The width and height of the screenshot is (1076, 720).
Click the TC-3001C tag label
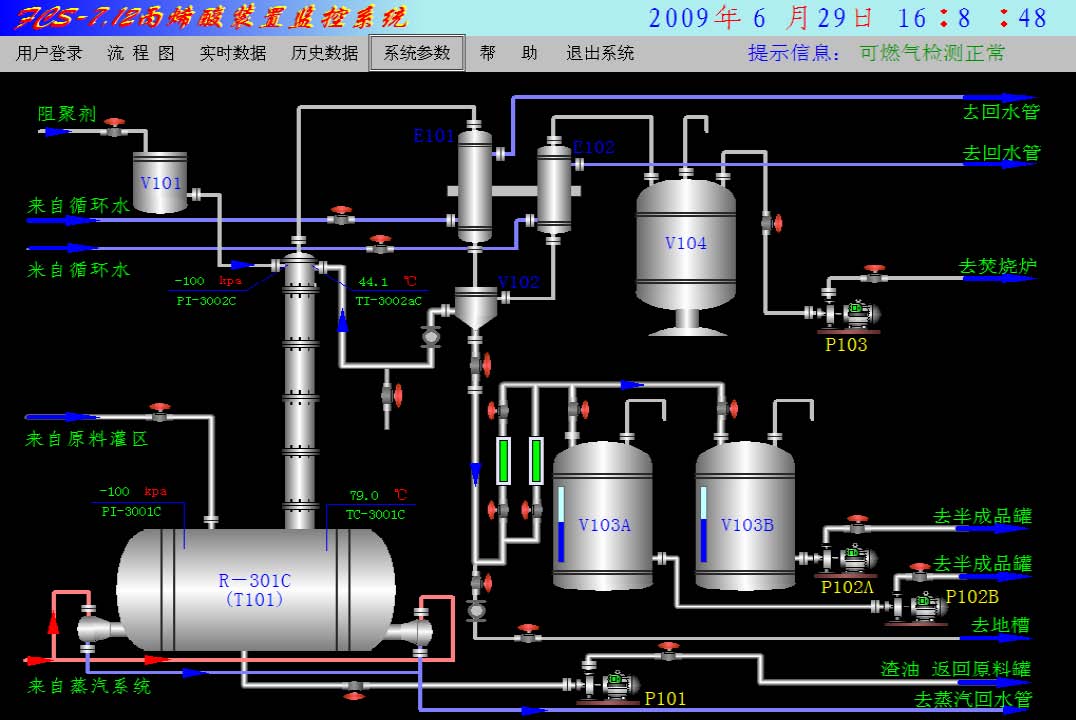click(x=375, y=514)
